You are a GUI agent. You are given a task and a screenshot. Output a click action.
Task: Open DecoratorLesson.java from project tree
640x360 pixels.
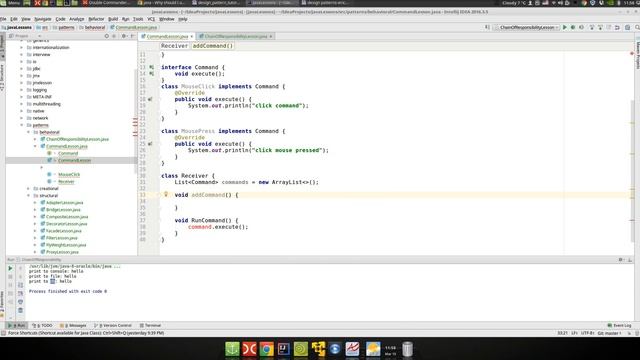click(66, 224)
